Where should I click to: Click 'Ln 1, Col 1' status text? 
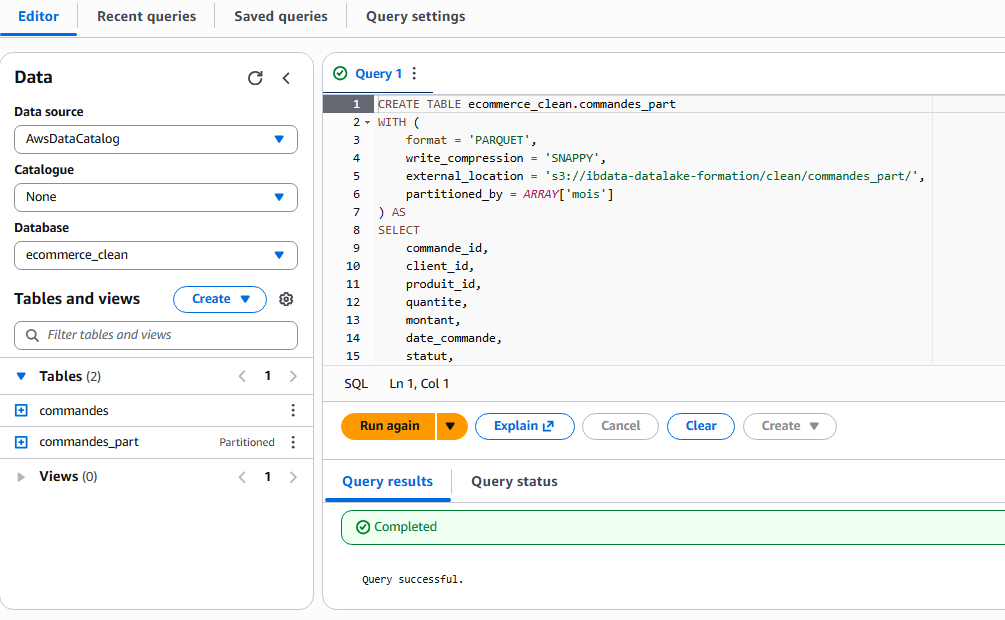pos(419,384)
